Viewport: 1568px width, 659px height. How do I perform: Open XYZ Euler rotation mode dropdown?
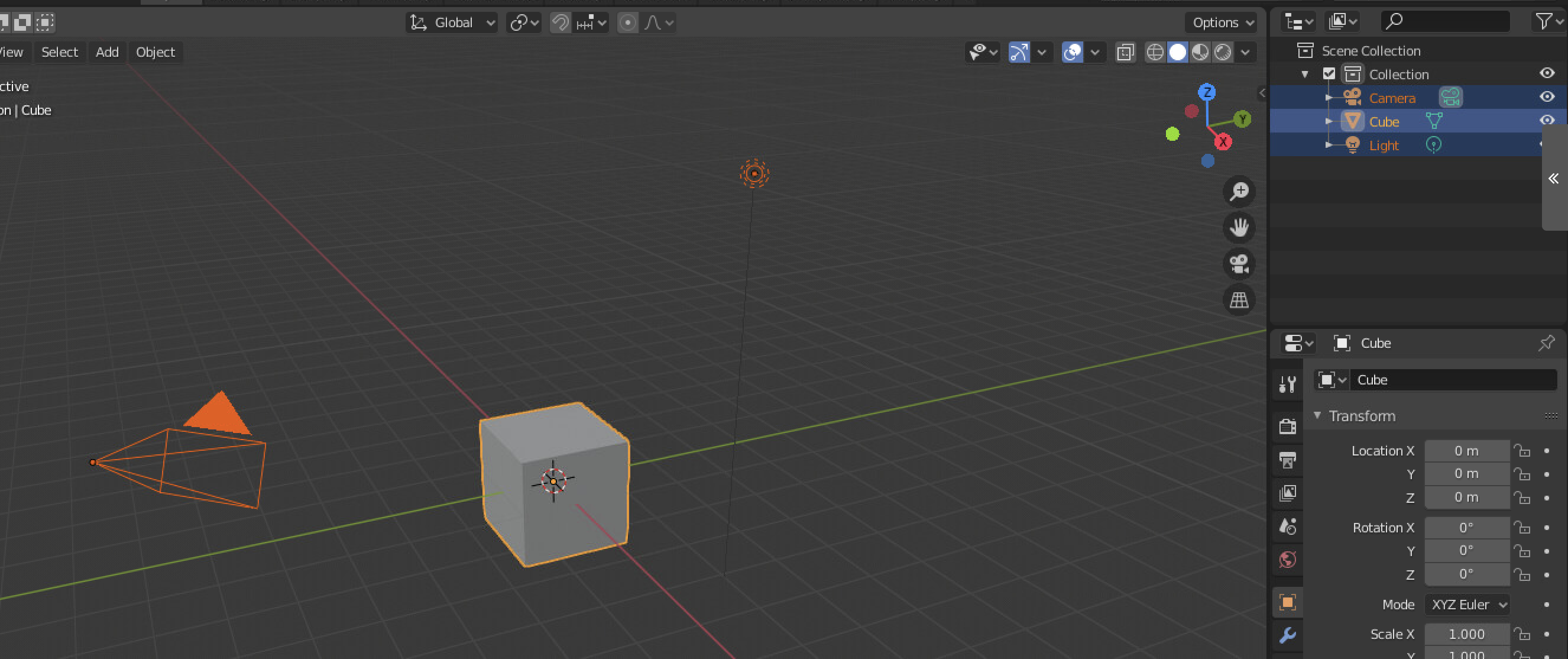[x=1467, y=605]
